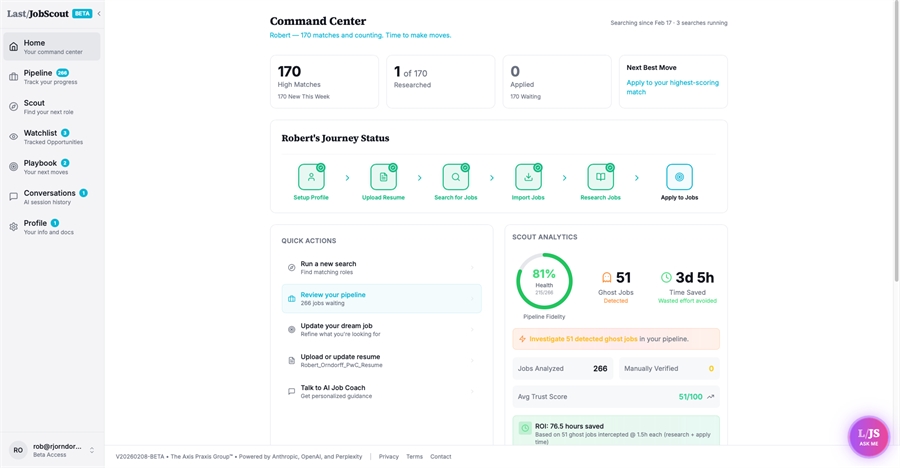Open the Privacy link in footer
Screen dimensions: 900x468
(x=388, y=456)
